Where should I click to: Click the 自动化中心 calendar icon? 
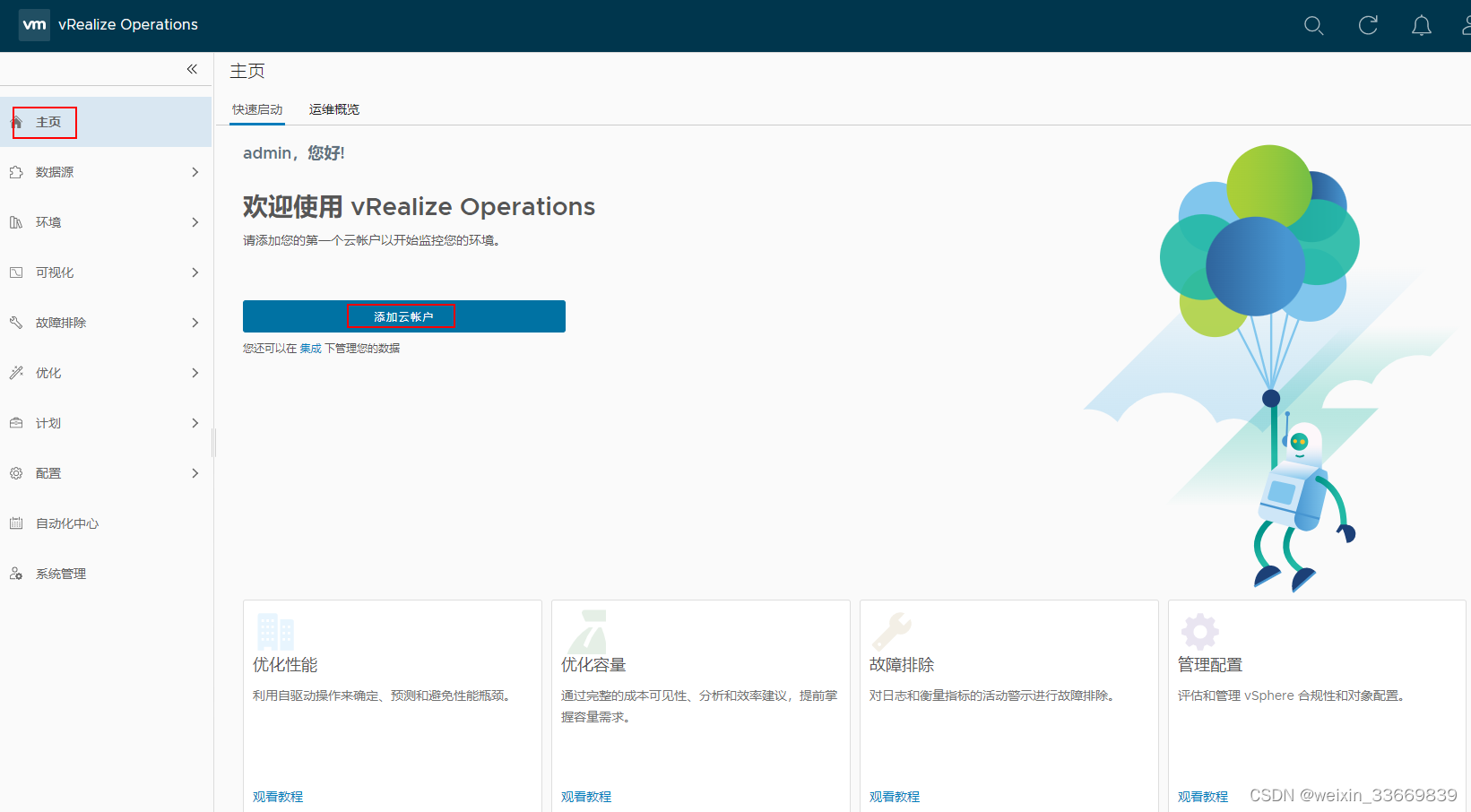click(16, 523)
